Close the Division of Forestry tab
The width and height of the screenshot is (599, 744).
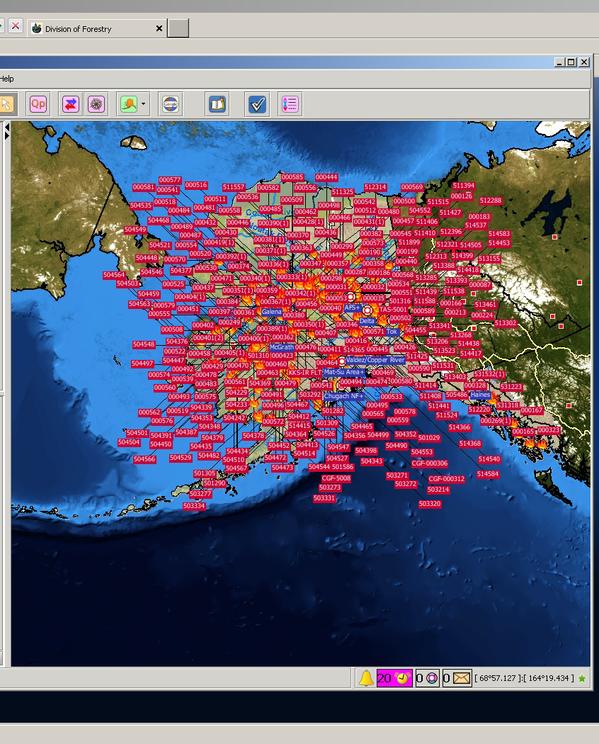pyautogui.click(x=159, y=28)
